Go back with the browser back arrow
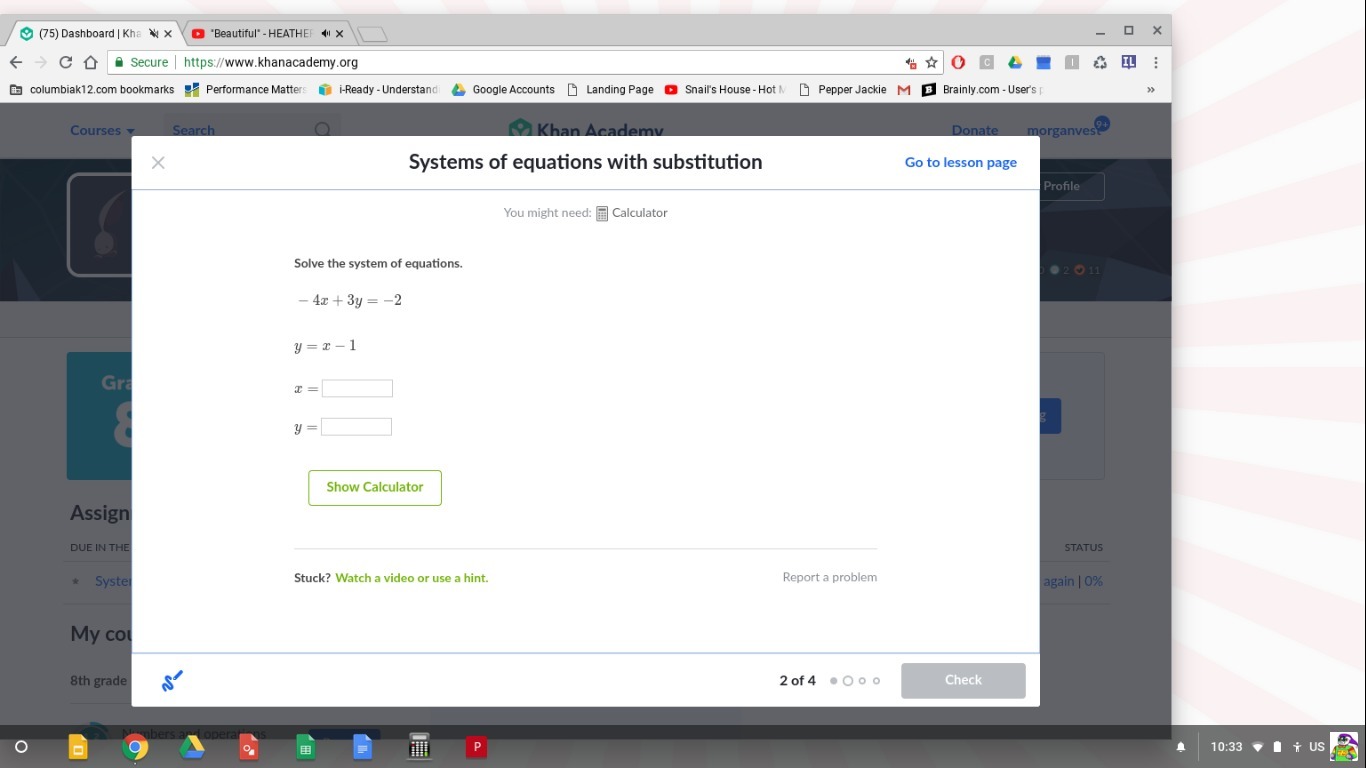Image resolution: width=1366 pixels, height=768 pixels. pyautogui.click(x=16, y=62)
